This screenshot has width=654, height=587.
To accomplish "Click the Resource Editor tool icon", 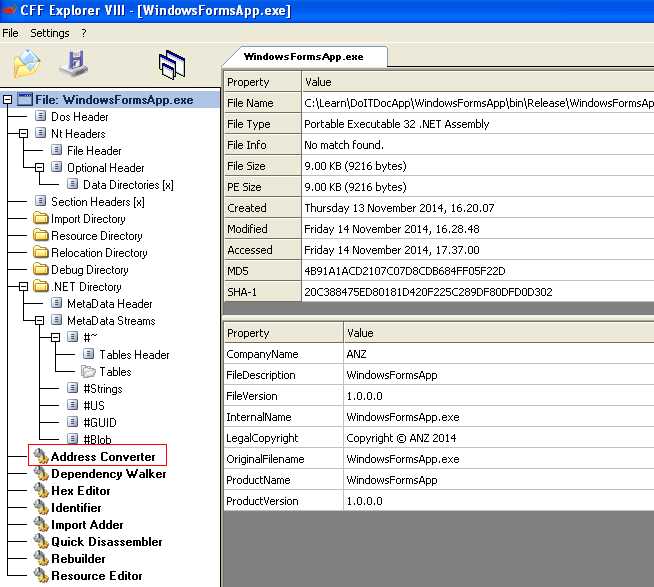I will (41, 576).
